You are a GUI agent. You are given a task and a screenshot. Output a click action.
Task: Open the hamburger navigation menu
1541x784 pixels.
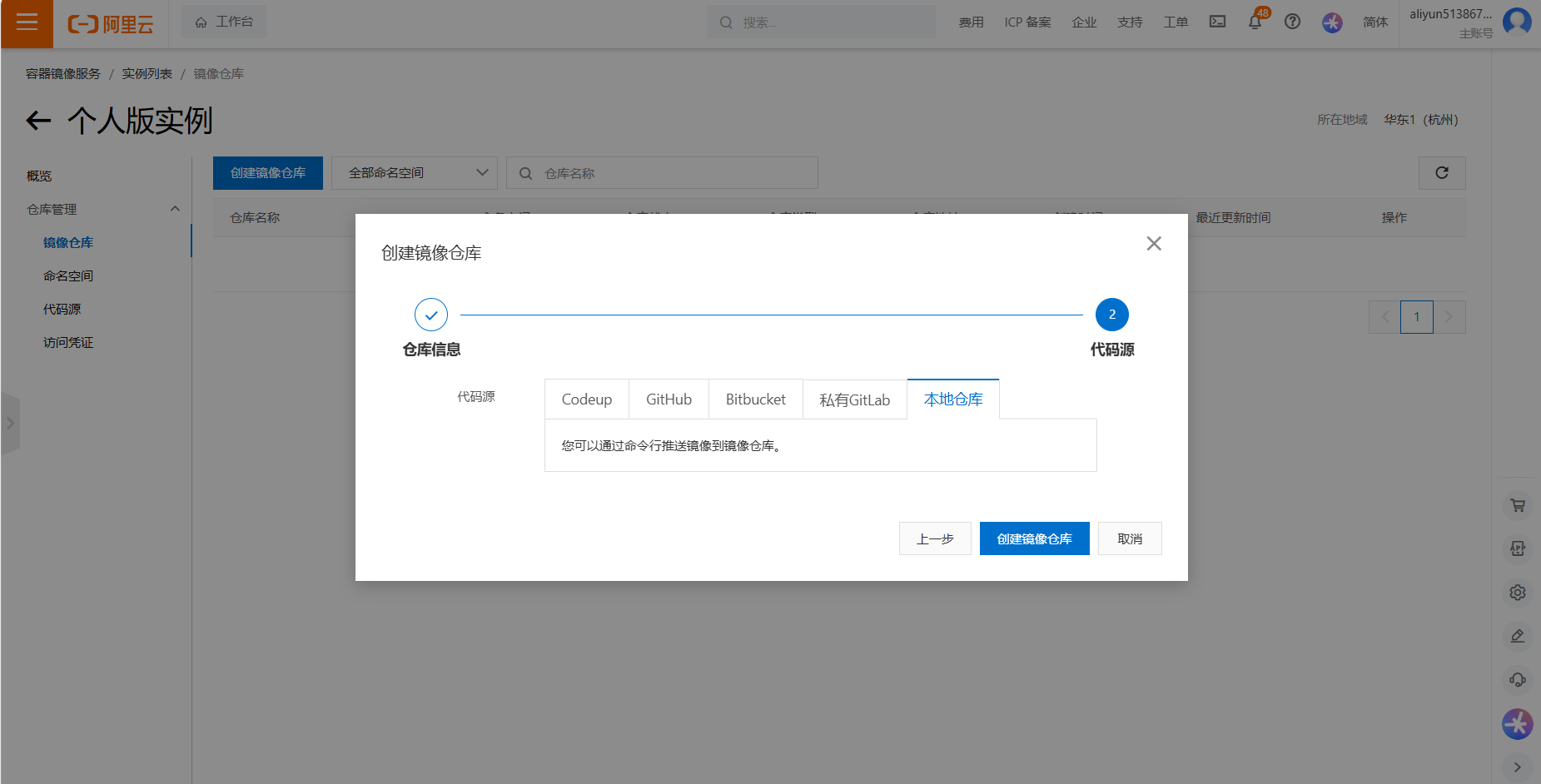coord(27,22)
